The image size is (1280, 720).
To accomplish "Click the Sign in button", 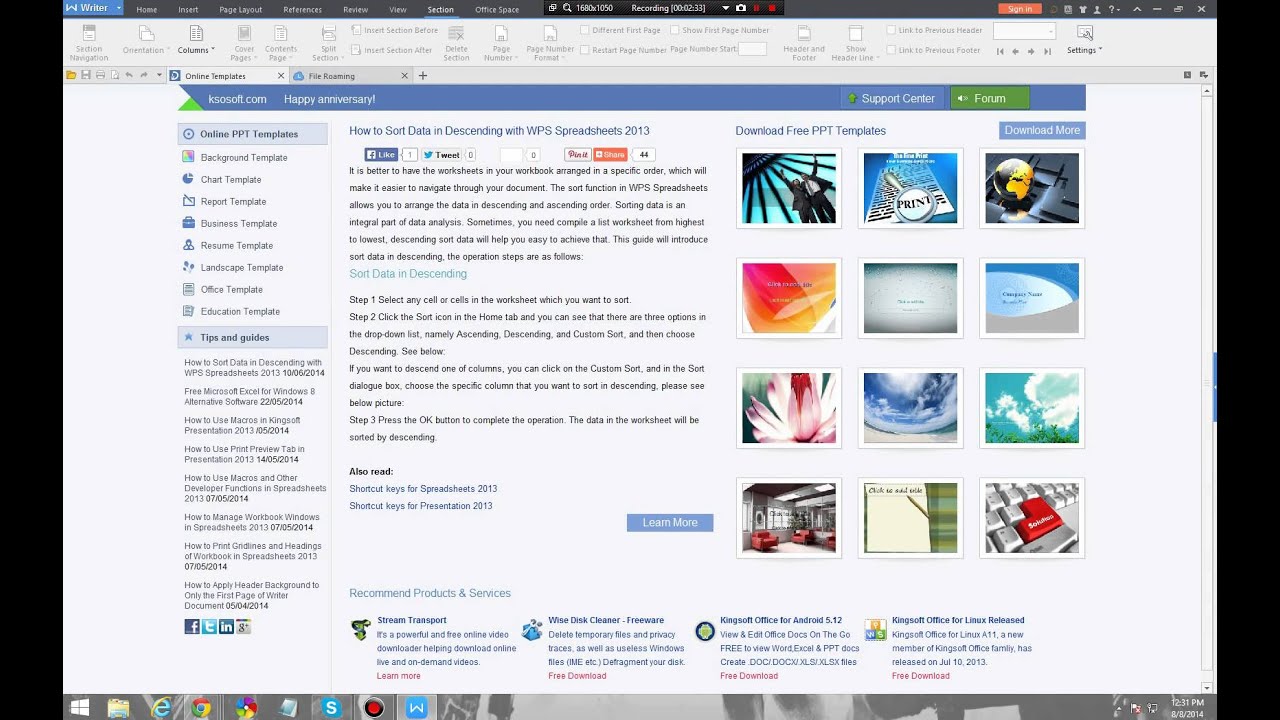I will point(1020,9).
